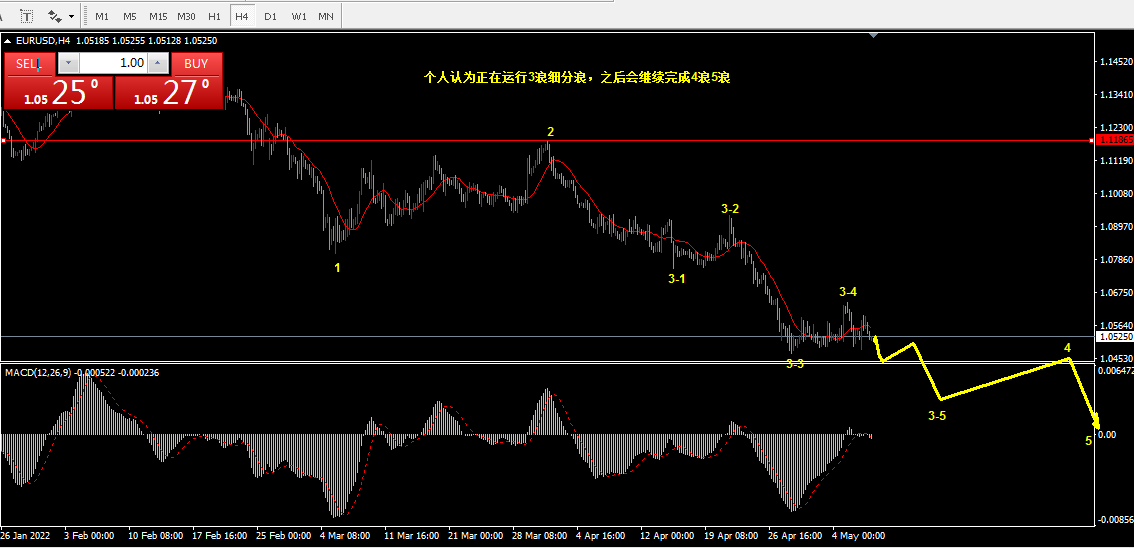1134x549 pixels.
Task: Click the SELL button
Action: (30, 64)
